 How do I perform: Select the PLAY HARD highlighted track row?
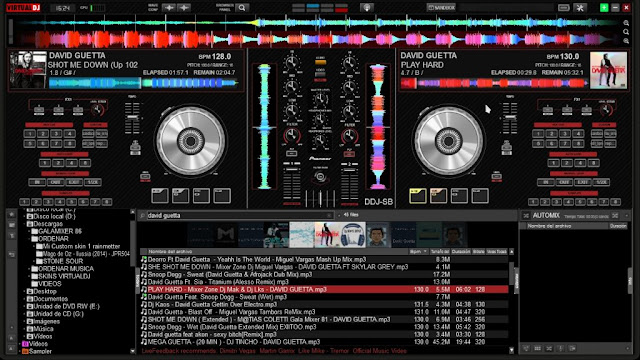coord(324,289)
